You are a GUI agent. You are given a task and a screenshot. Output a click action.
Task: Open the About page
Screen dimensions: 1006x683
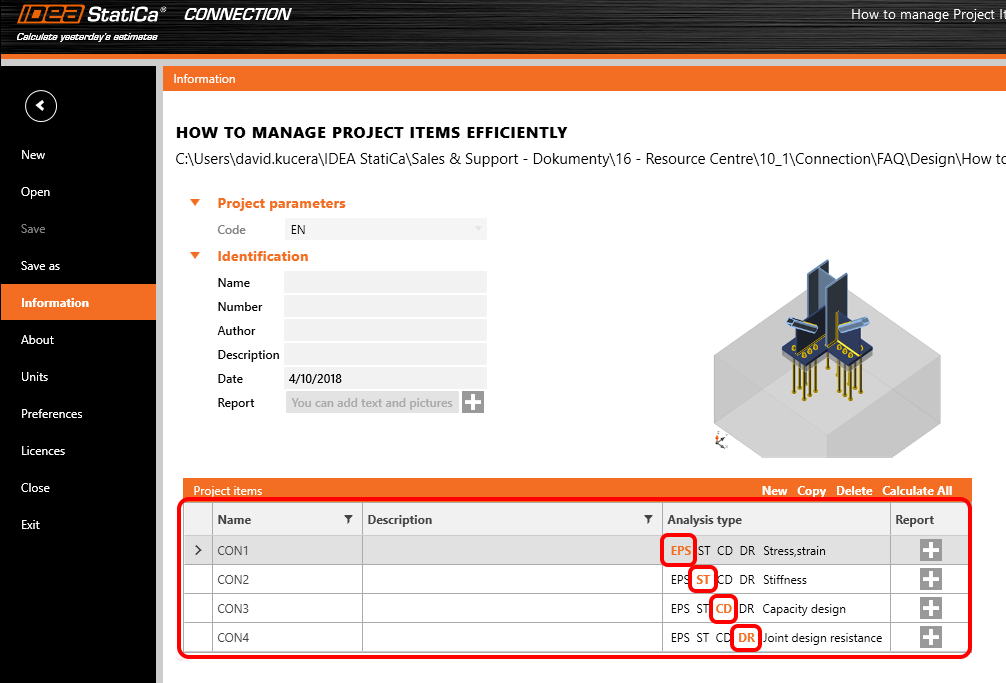pos(37,339)
